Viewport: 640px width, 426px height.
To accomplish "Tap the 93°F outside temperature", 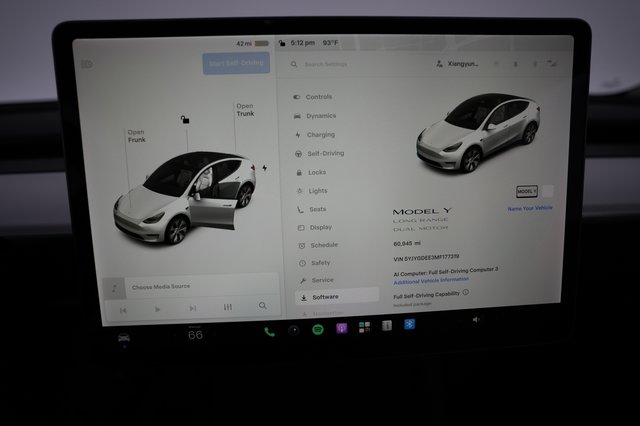I will pyautogui.click(x=330, y=42).
